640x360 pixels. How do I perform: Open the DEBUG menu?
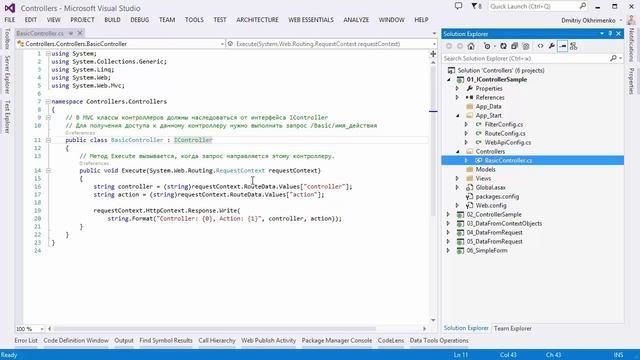(140, 20)
